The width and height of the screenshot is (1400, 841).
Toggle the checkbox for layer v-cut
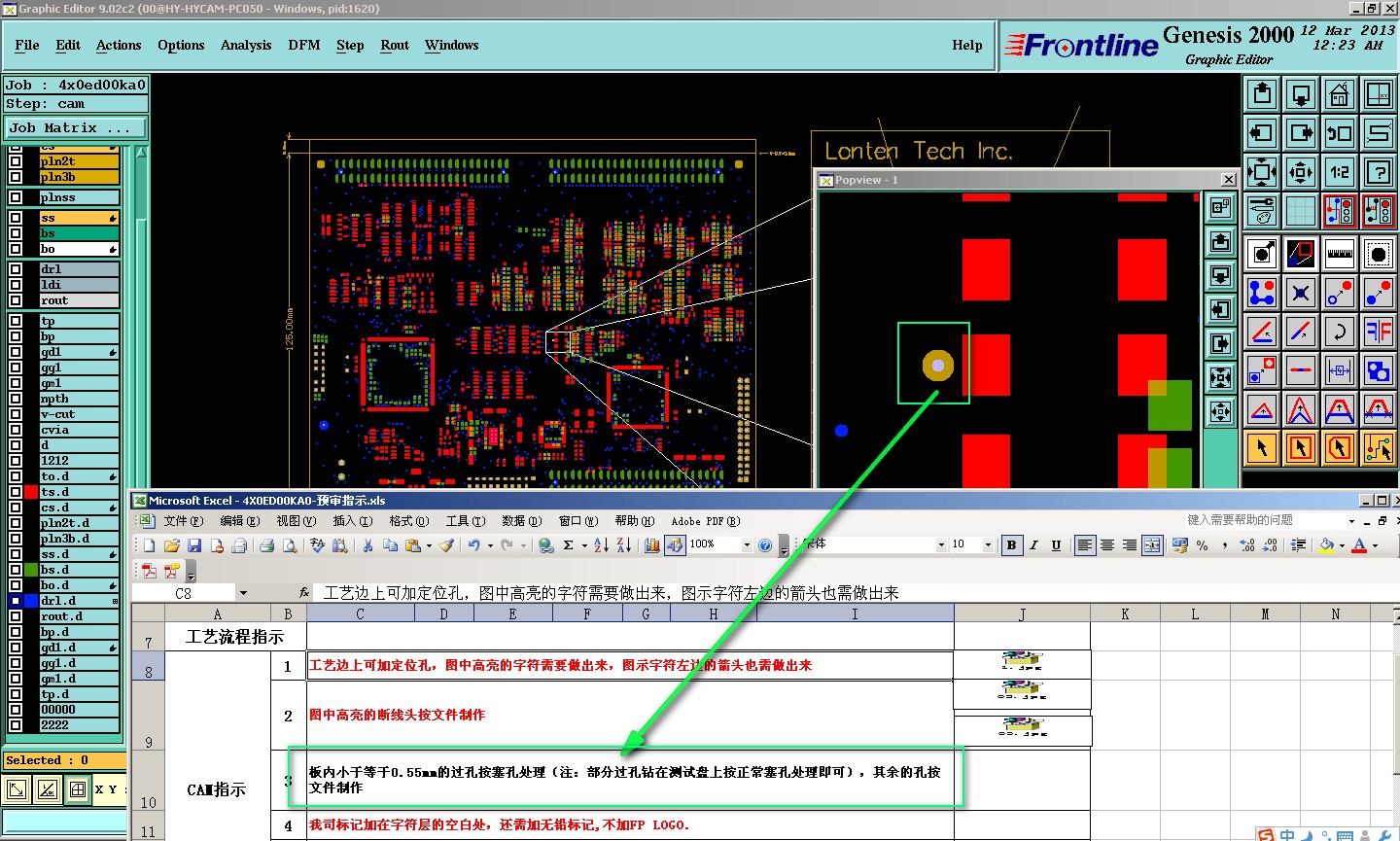[x=16, y=414]
